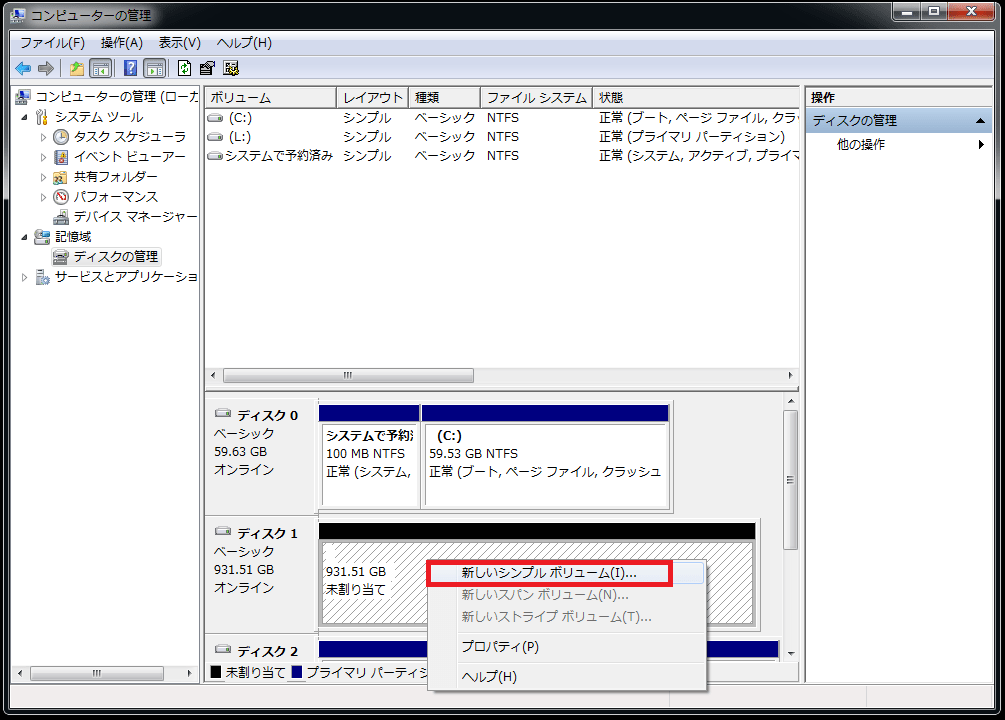This screenshot has height=720, width=1005.
Task: Click the ディスク 2 disk icon
Action: (x=223, y=649)
